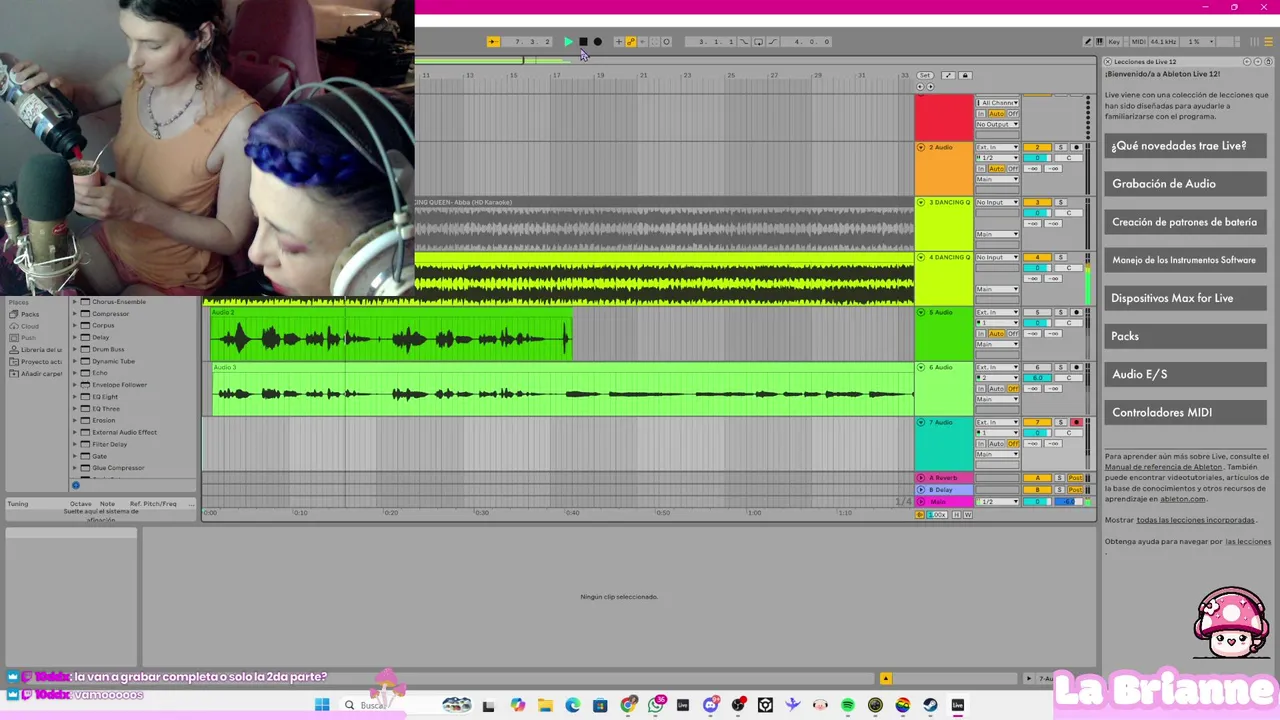Click the 6 Audio volume value field
Image resolution: width=1280 pixels, height=720 pixels.
point(1037,378)
